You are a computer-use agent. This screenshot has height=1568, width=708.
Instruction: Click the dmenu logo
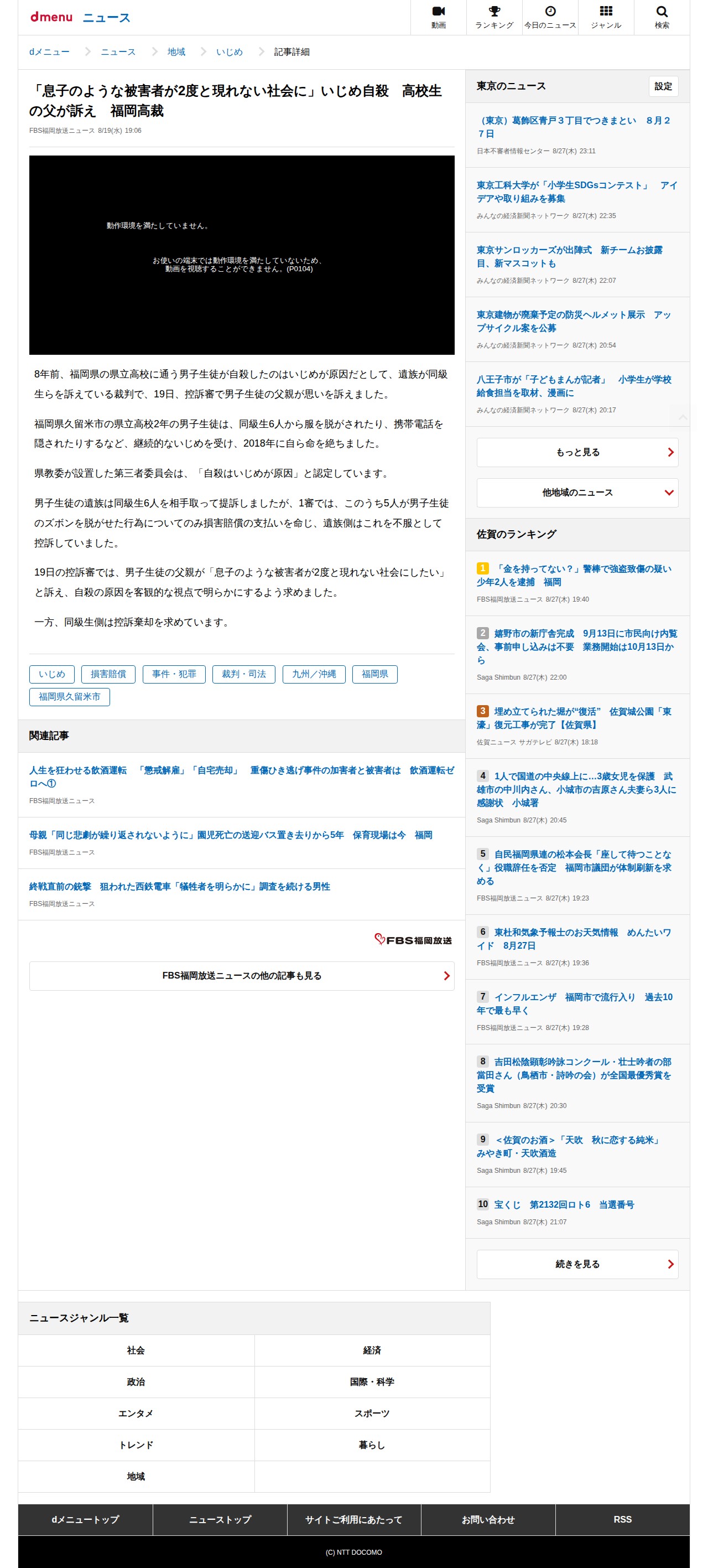51,17
